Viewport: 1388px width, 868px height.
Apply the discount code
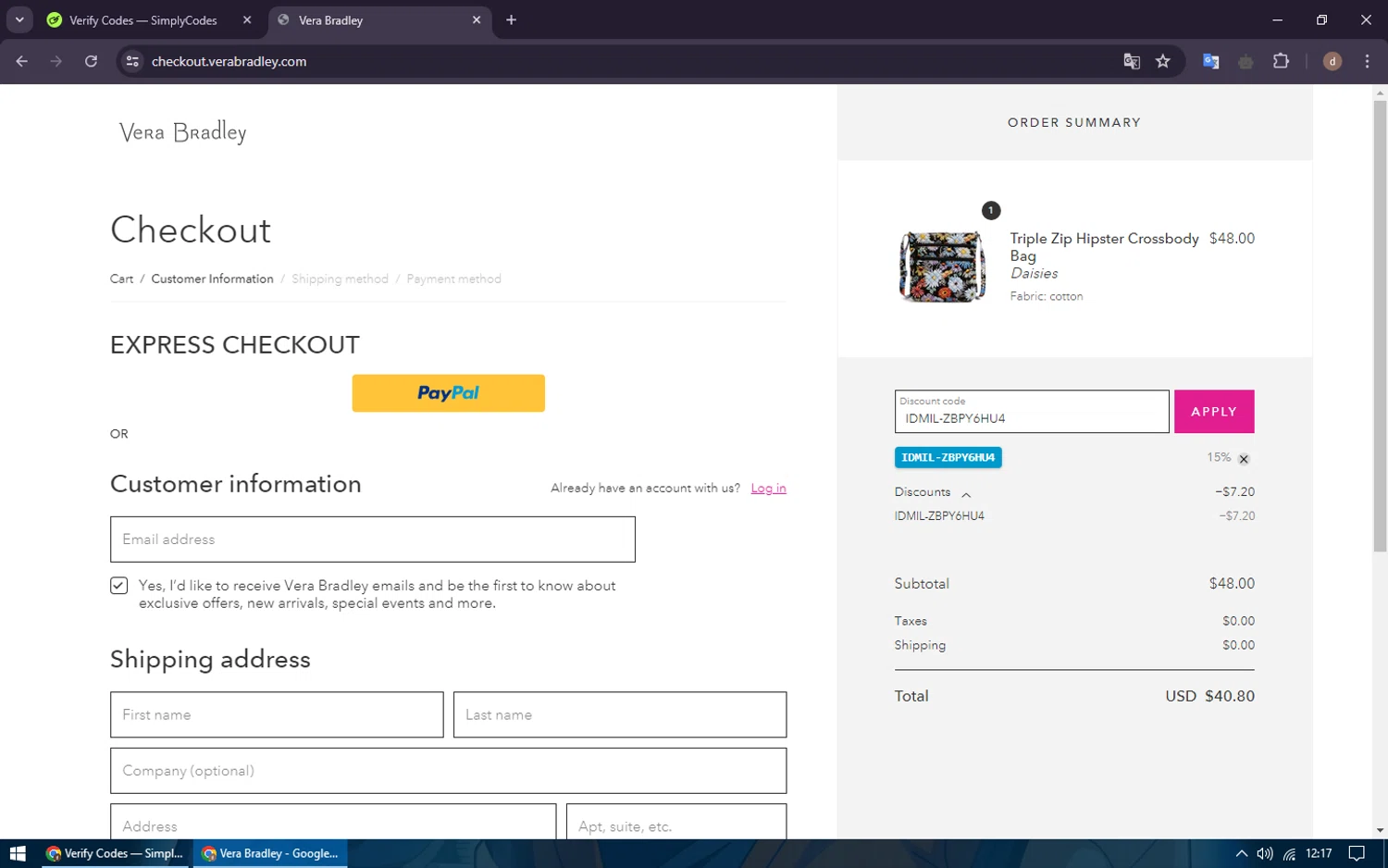(x=1214, y=412)
